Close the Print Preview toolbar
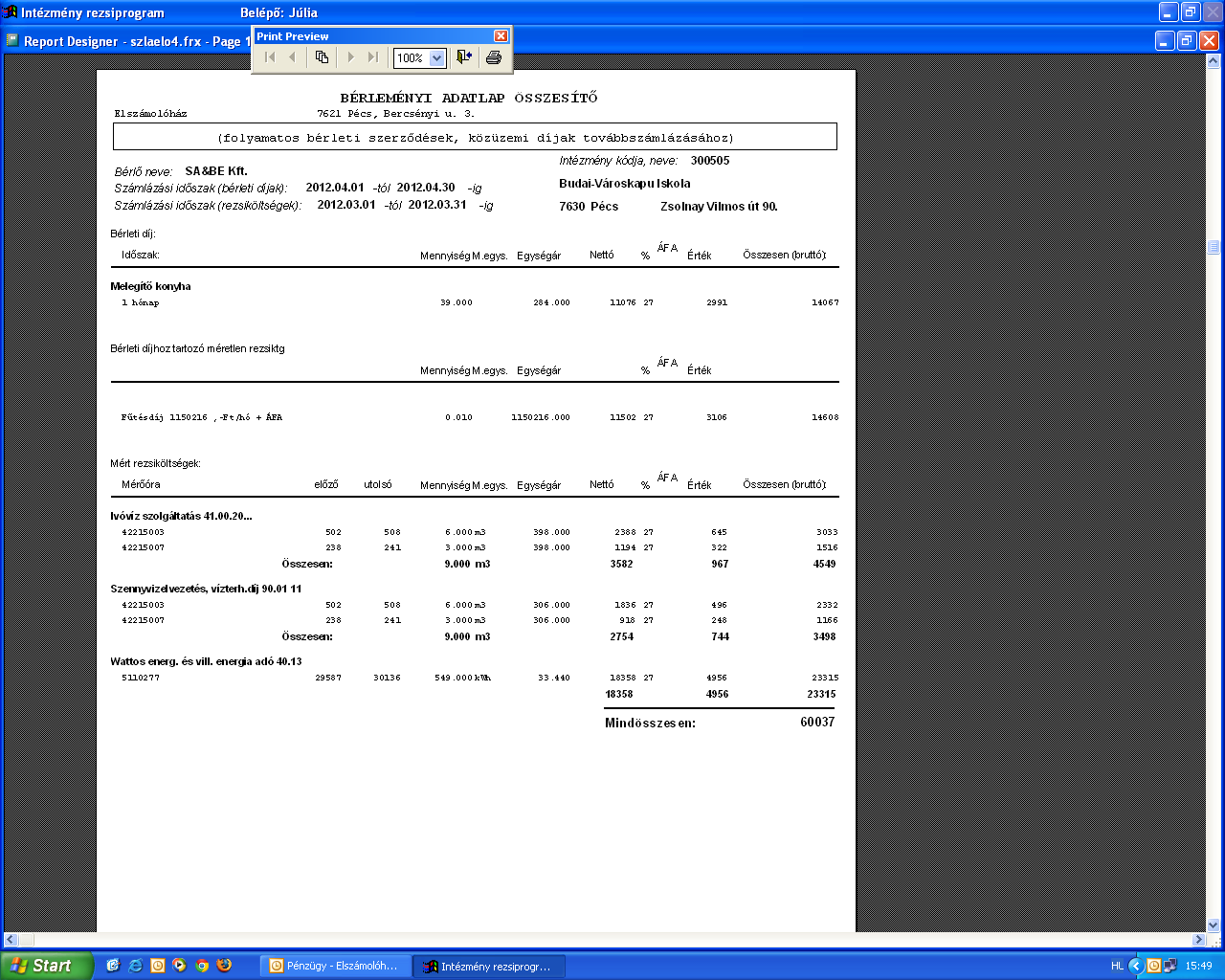1225x980 pixels. tap(501, 35)
